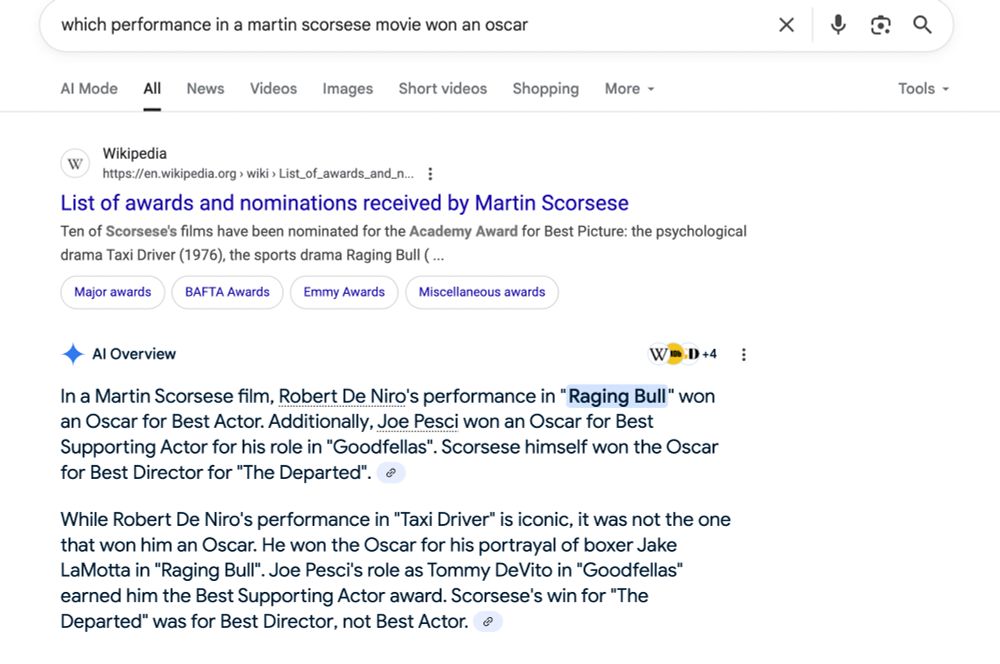Open the AI Overview three-dot options menu
1000x664 pixels.
click(744, 353)
